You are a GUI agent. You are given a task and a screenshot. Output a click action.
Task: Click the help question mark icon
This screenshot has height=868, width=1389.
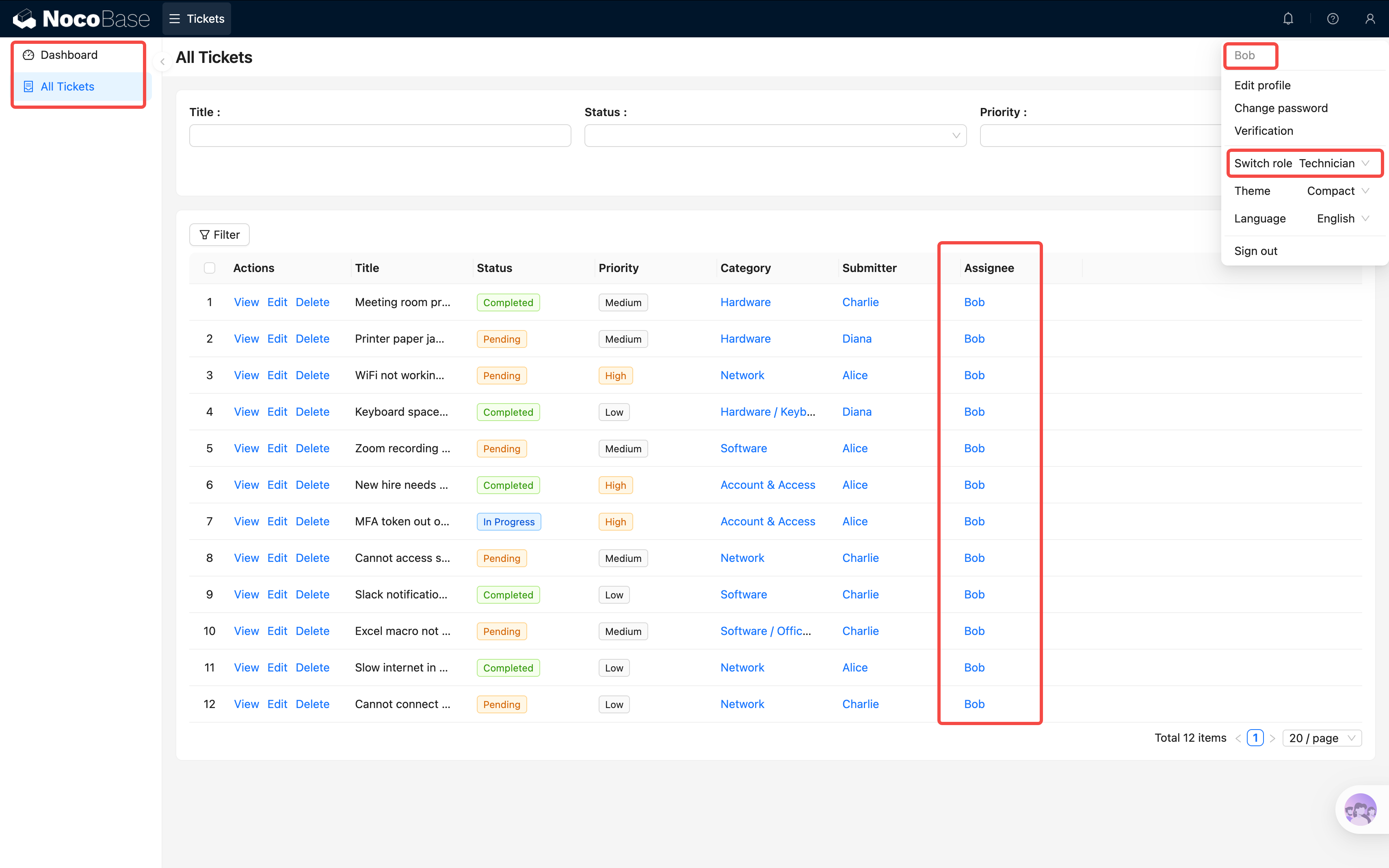(1333, 19)
